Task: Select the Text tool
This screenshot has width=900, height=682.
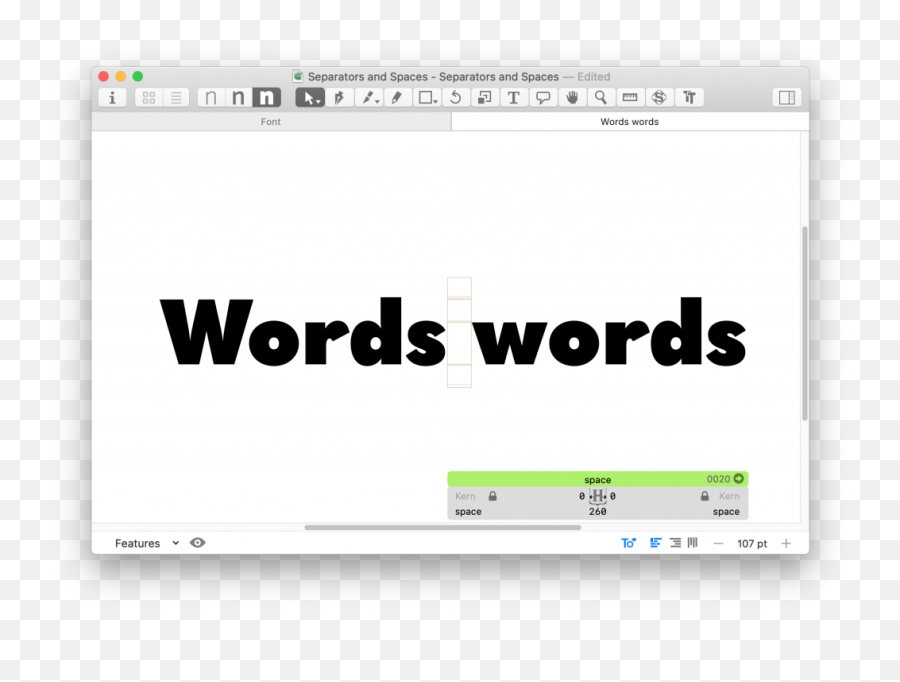Action: tap(514, 98)
